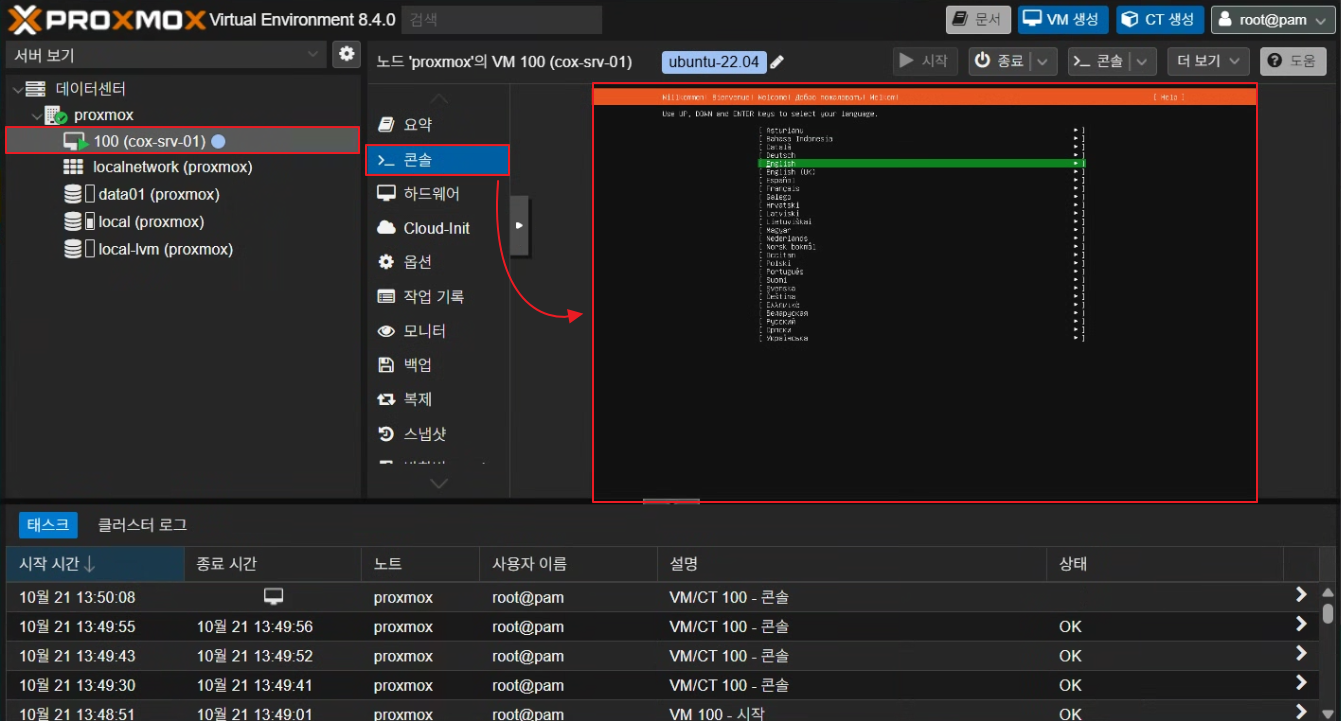Sort by 상태 status column header
1341x721 pixels.
click(1165, 564)
